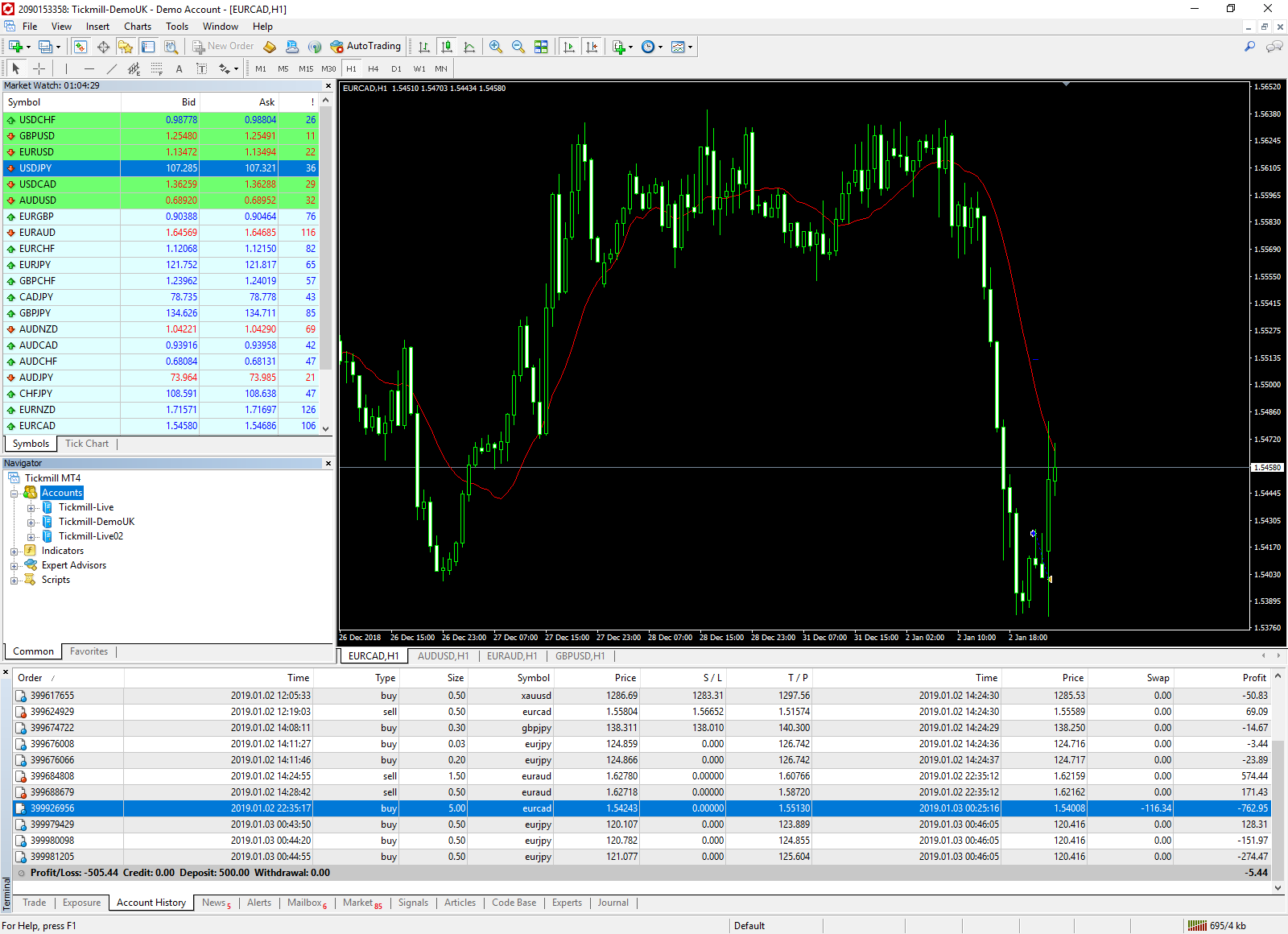Open the Profiles toolbar icon

coord(45,47)
